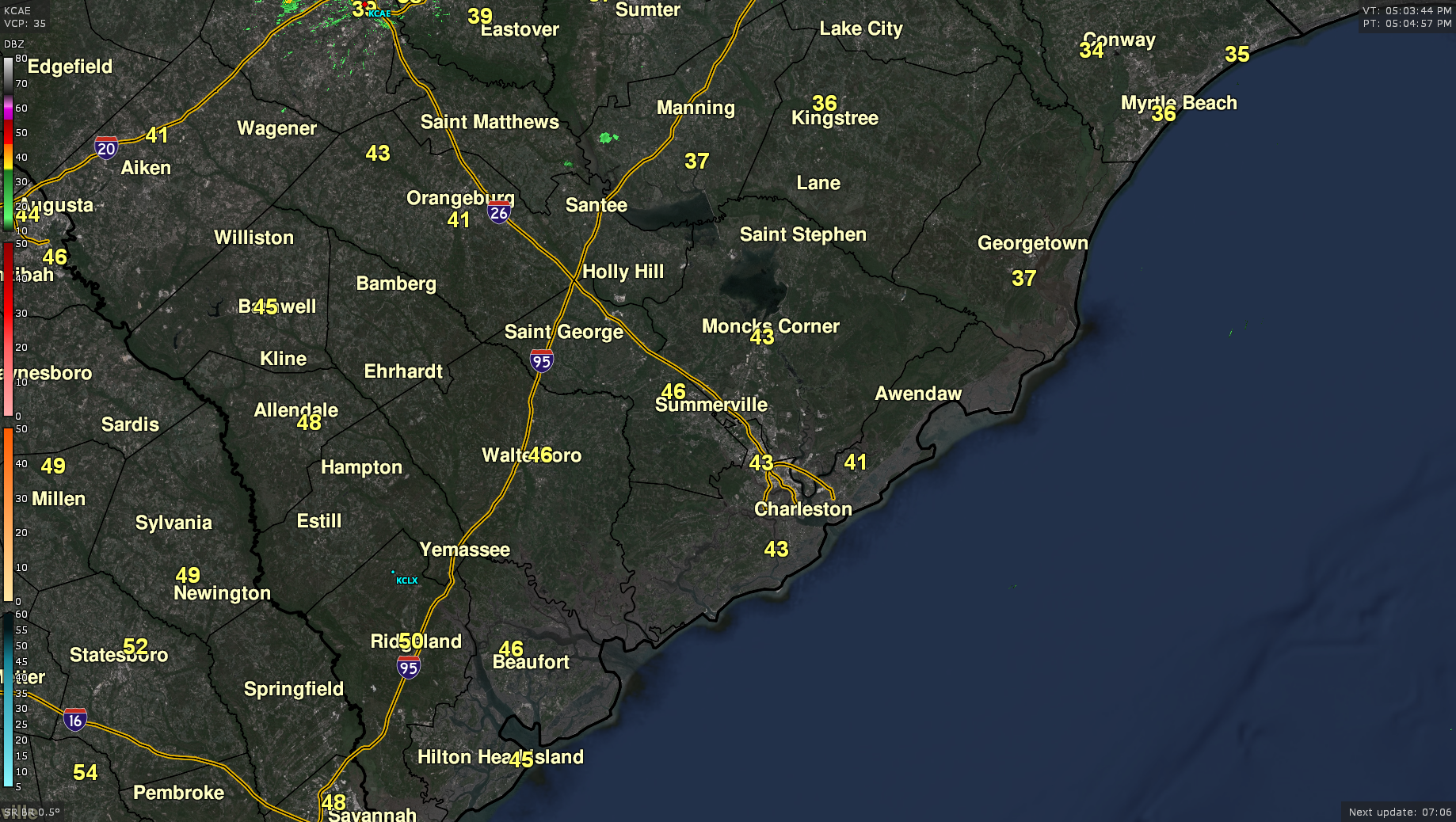This screenshot has height=822, width=1456.
Task: Click the DBZ reflectivity color scale bar
Action: (8, 143)
